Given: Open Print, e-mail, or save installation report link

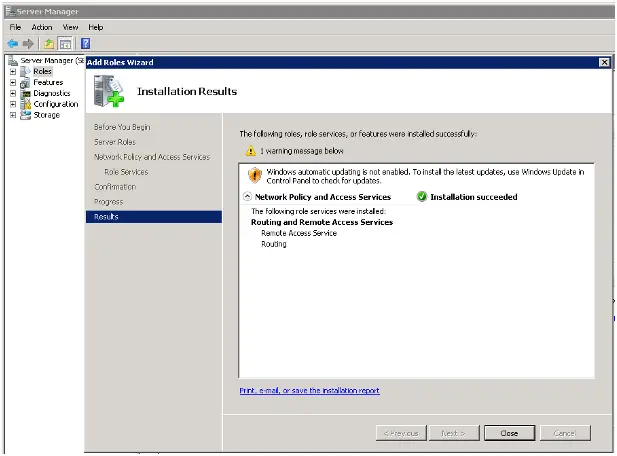Looking at the screenshot, I should pyautogui.click(x=309, y=391).
